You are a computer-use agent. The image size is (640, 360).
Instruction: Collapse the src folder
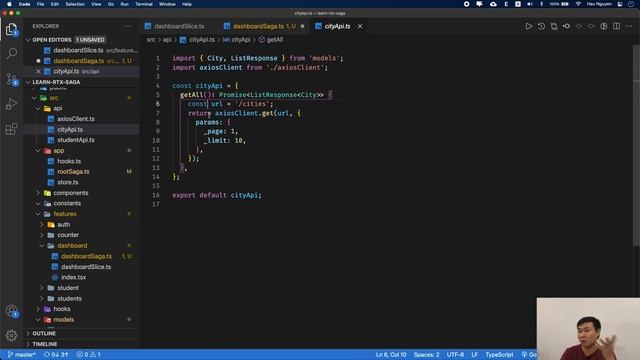point(34,98)
